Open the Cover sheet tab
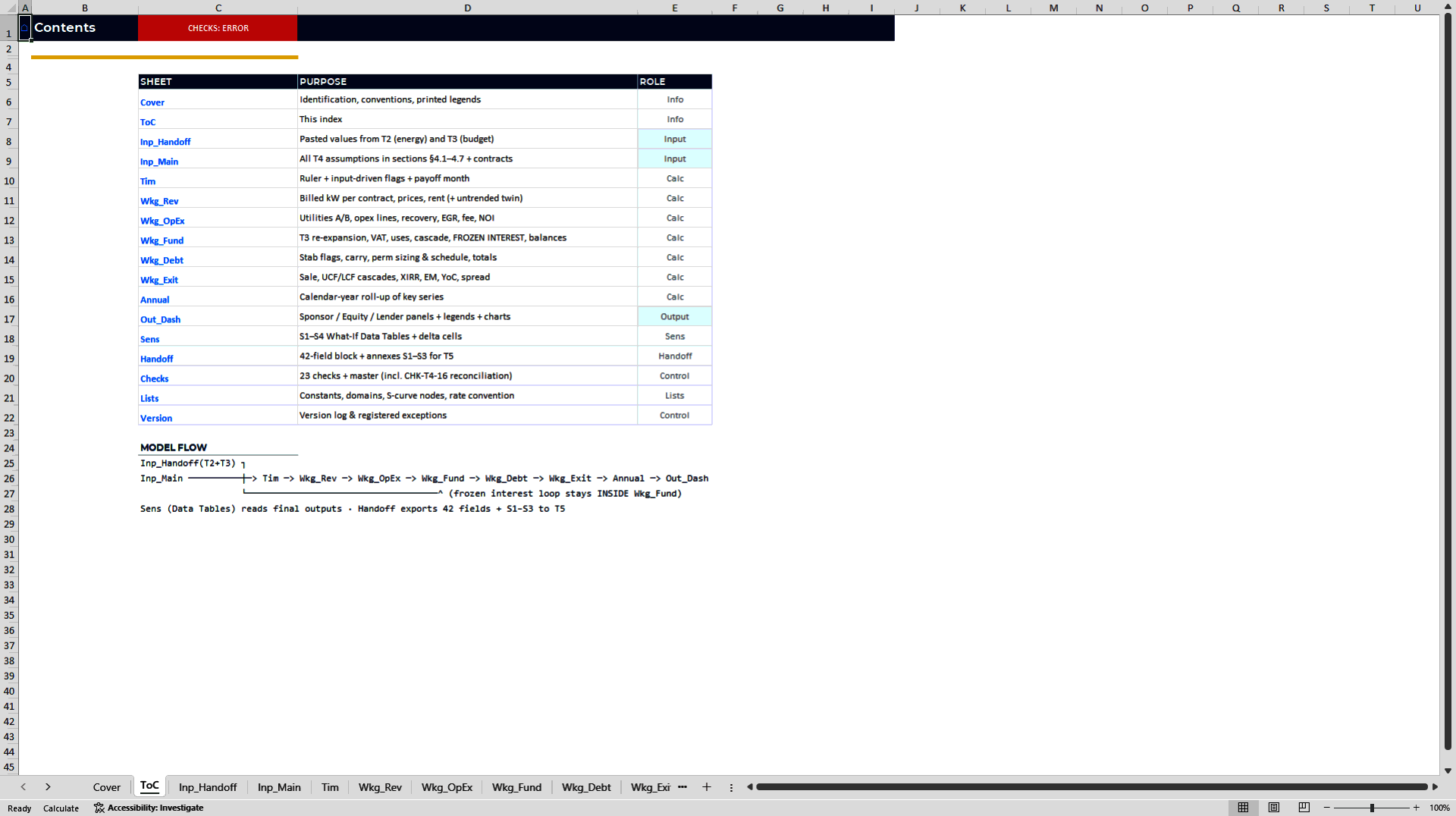Image resolution: width=1456 pixels, height=816 pixels. coord(107,787)
